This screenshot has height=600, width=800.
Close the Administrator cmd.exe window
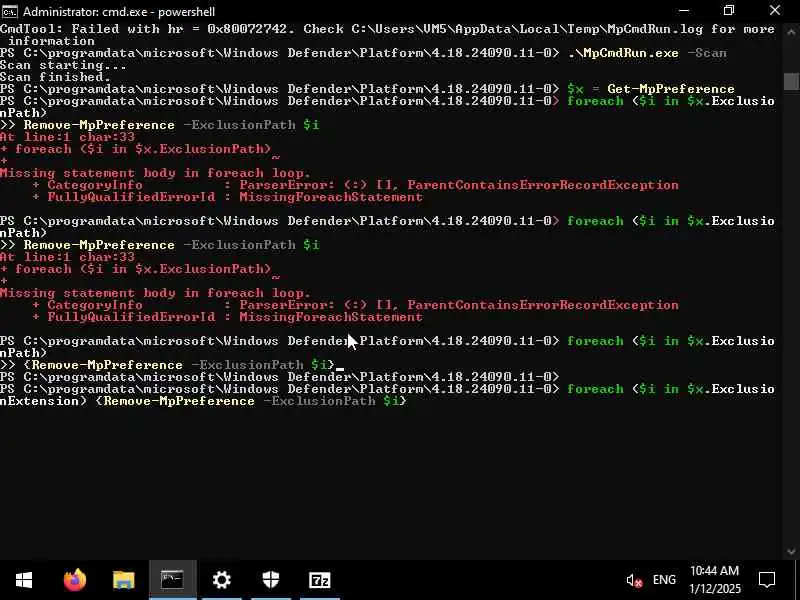pyautogui.click(x=774, y=11)
